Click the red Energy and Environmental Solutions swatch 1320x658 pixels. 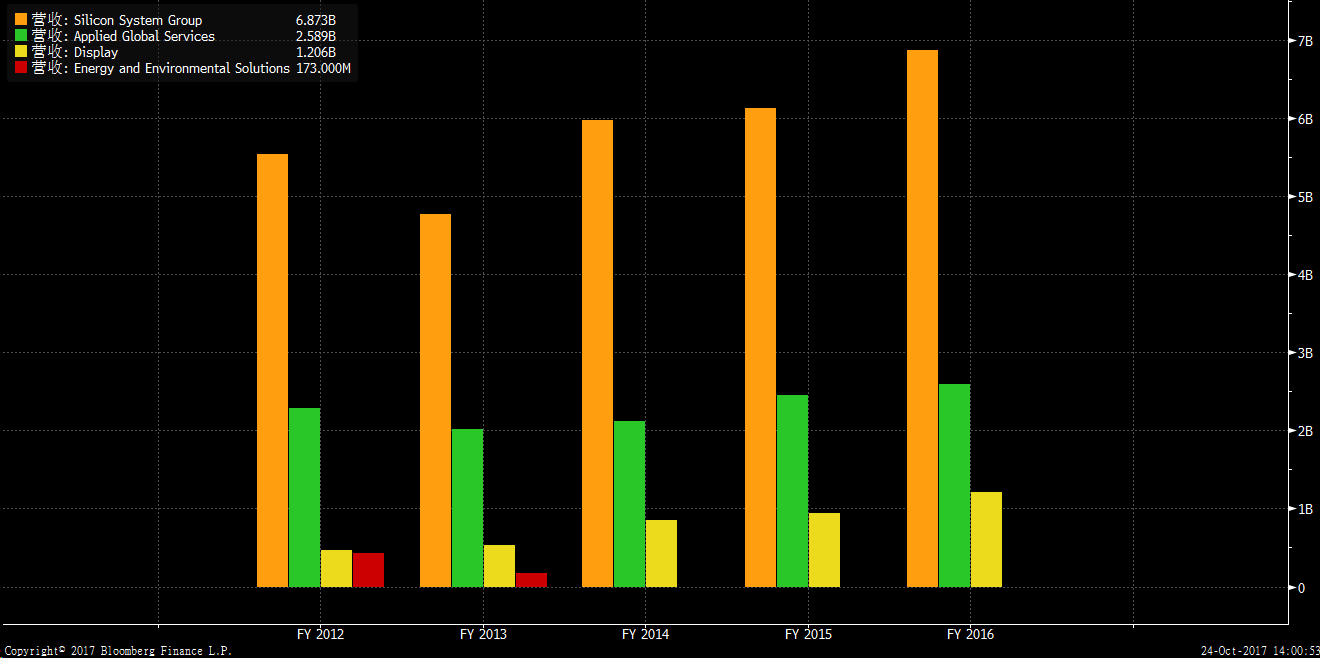(x=21, y=68)
